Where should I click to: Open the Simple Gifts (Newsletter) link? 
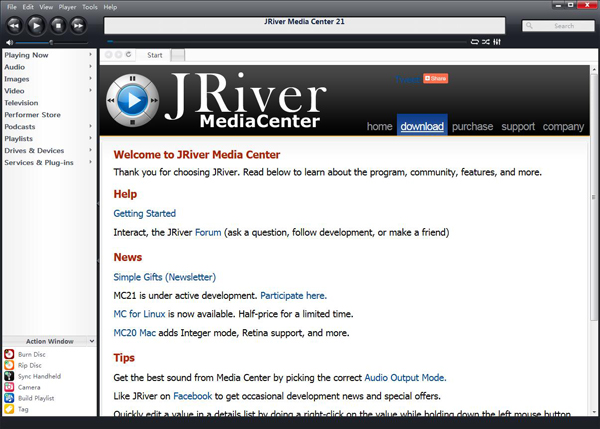pos(165,277)
